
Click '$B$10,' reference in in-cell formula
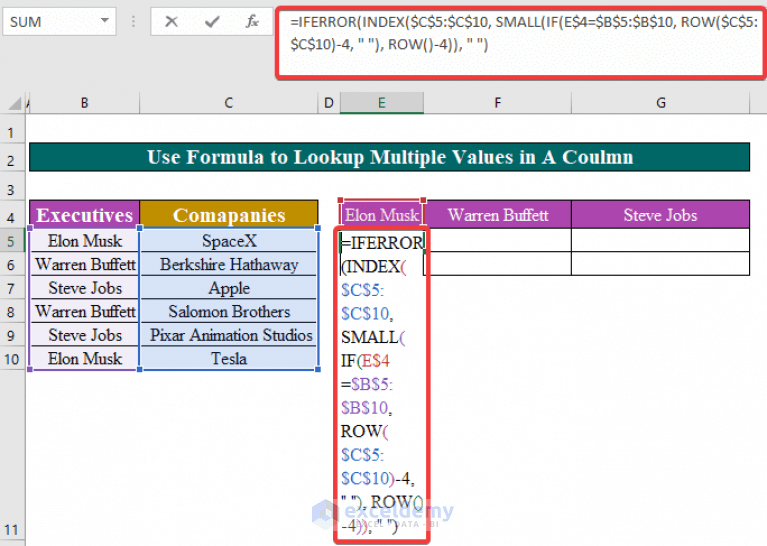366,408
